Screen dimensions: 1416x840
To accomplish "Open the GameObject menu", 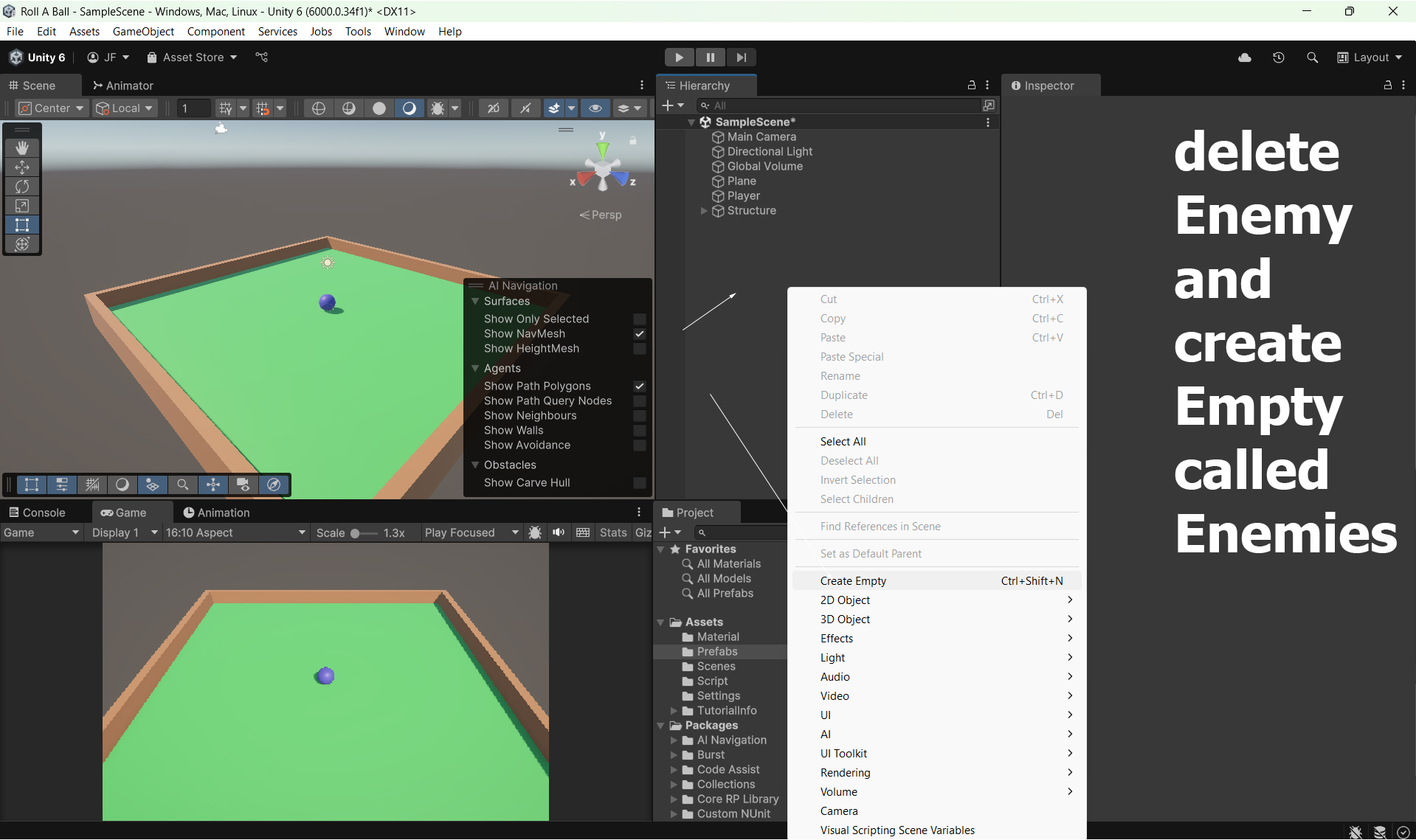I will [x=143, y=32].
